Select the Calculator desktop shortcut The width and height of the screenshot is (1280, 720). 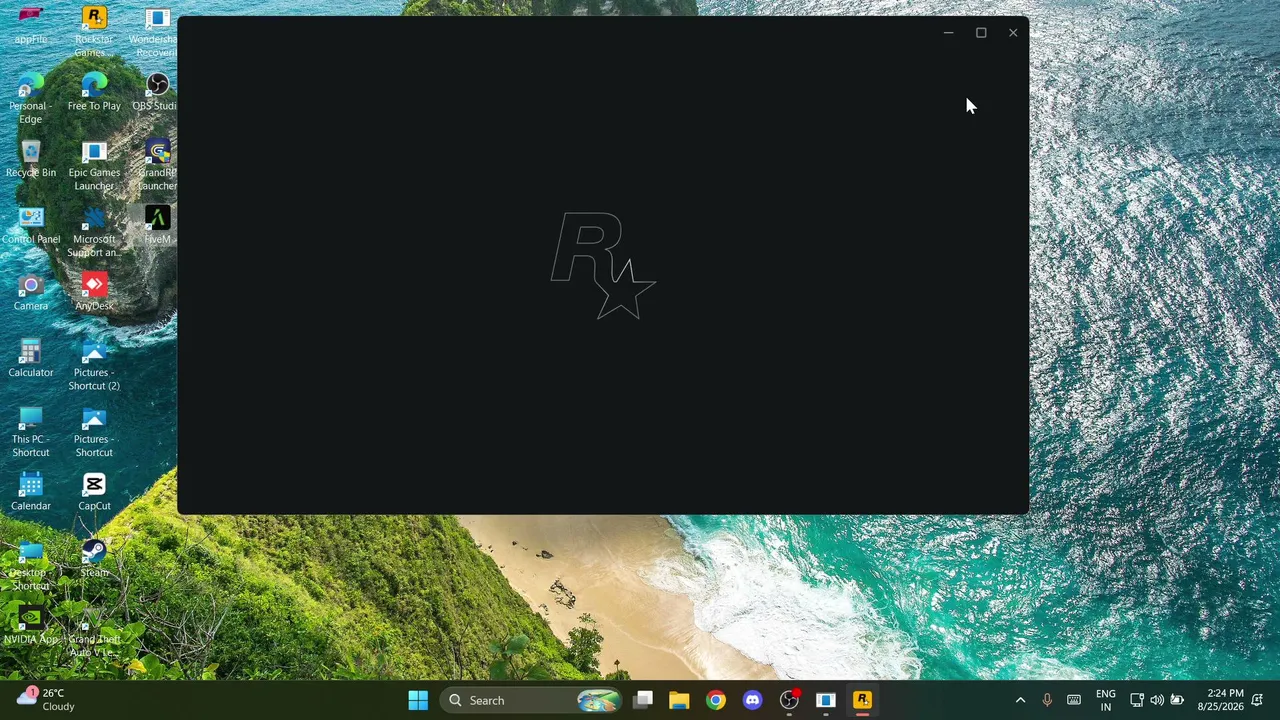coord(31,358)
